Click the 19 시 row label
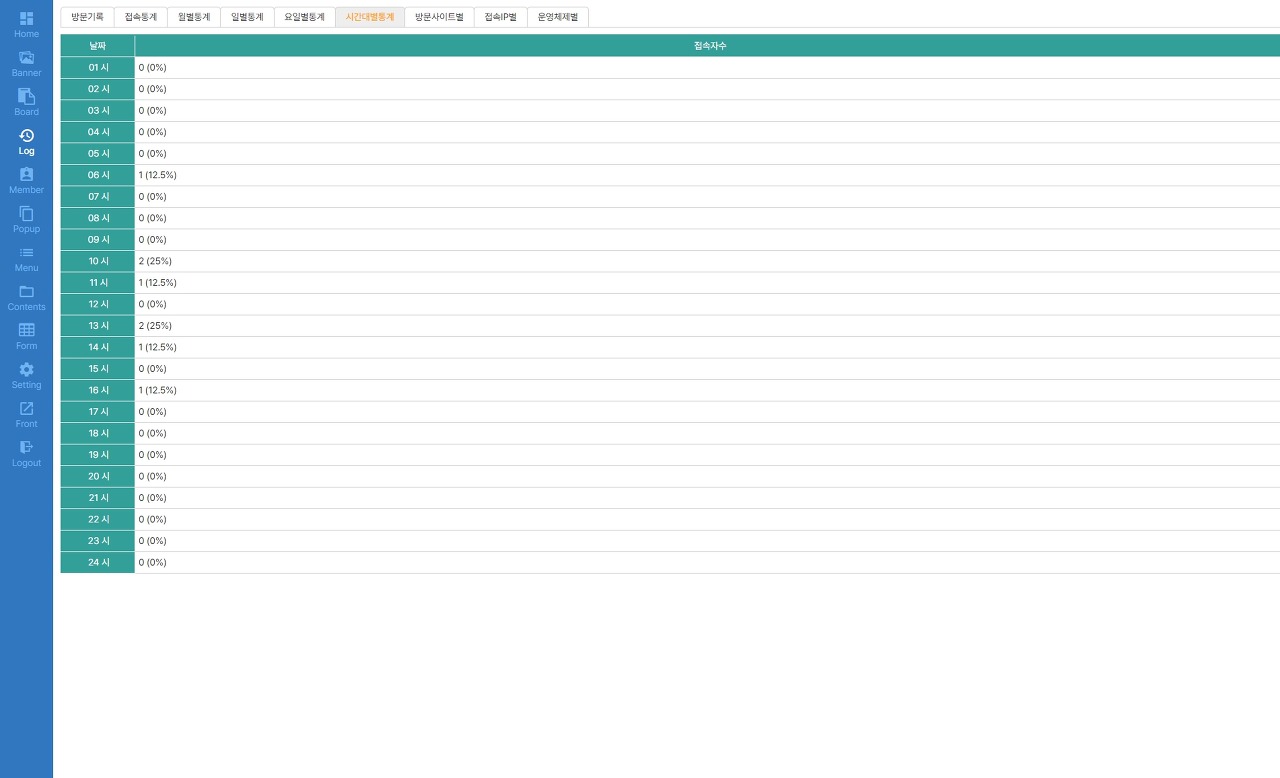This screenshot has height=778, width=1280. click(x=97, y=454)
